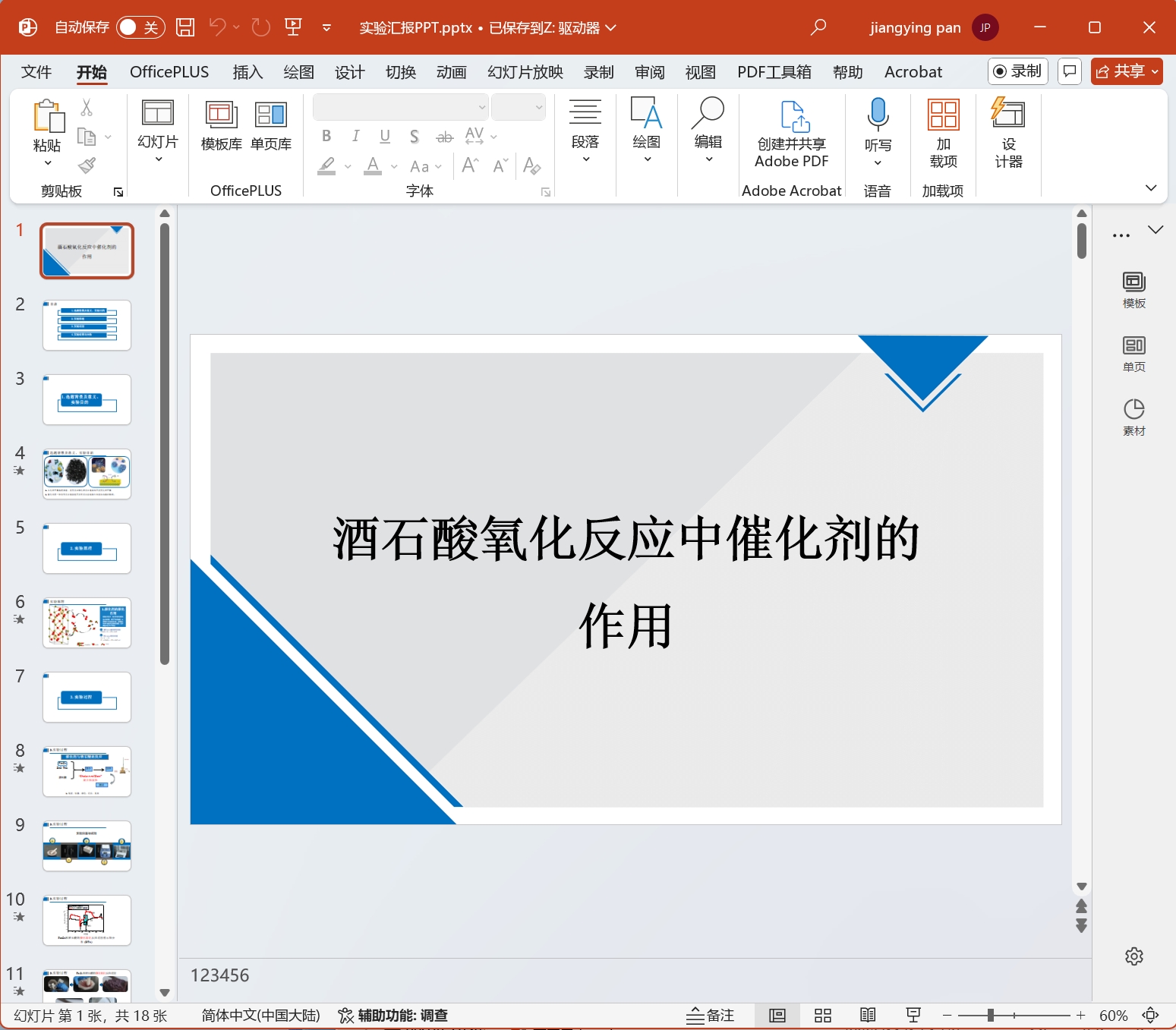Image resolution: width=1176 pixels, height=1030 pixels.
Task: Open the 绘图 drawing tools
Action: pos(647,129)
